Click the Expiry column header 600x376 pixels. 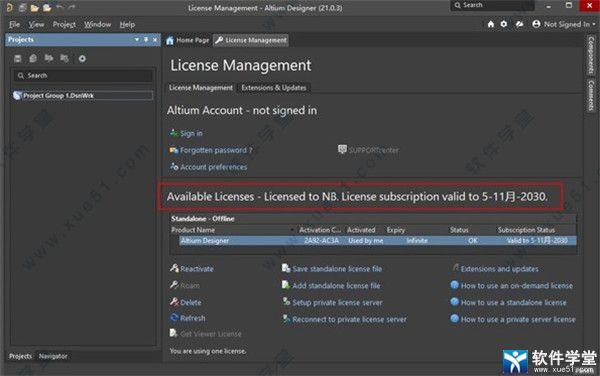[396, 230]
